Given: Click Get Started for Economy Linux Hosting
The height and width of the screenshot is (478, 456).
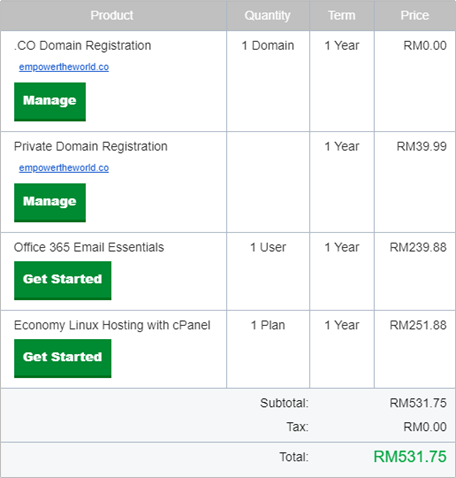Looking at the screenshot, I should pyautogui.click(x=63, y=358).
